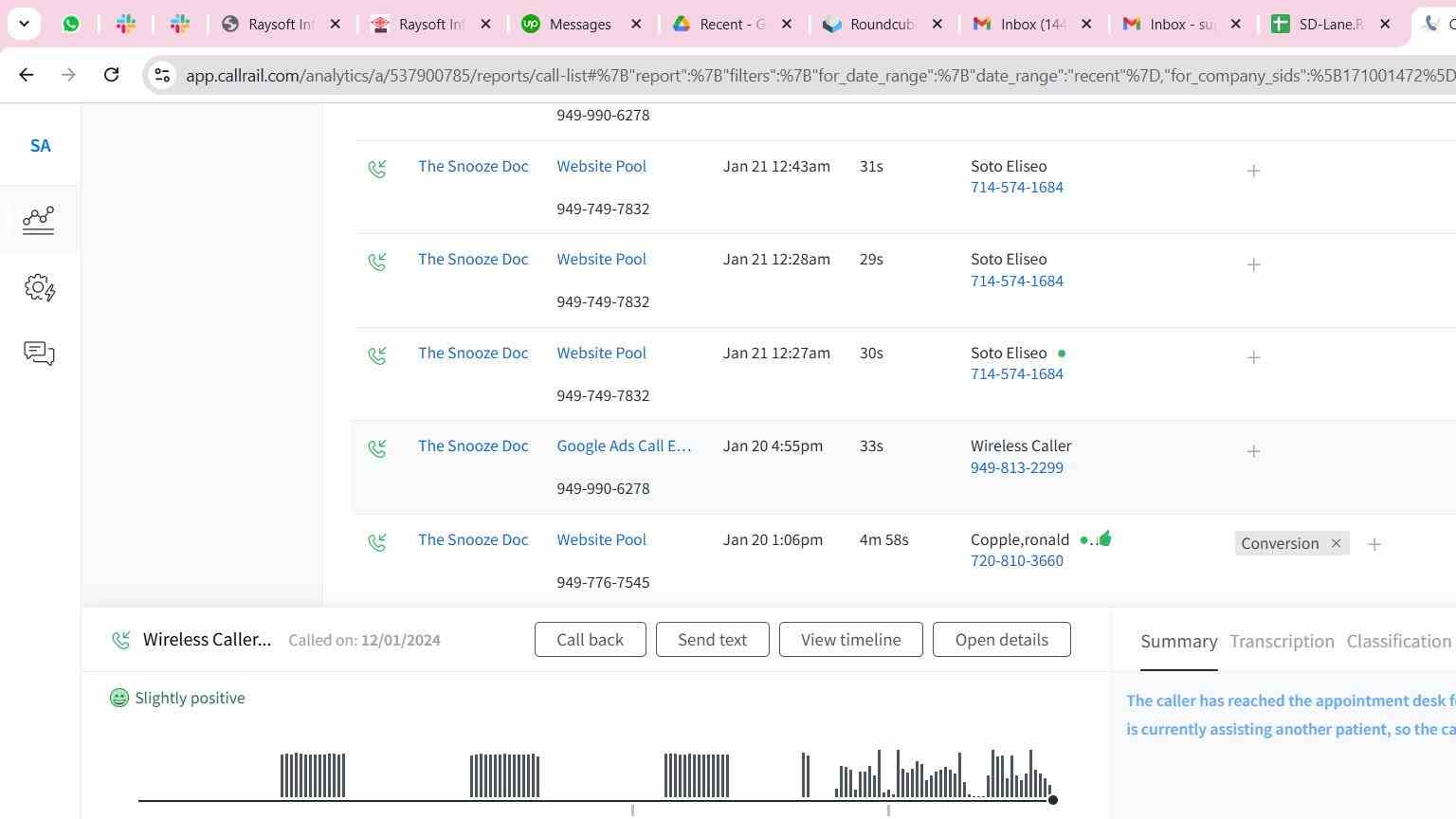Open the chat conversations sidebar icon
This screenshot has width=1456, height=819.
coord(39,354)
